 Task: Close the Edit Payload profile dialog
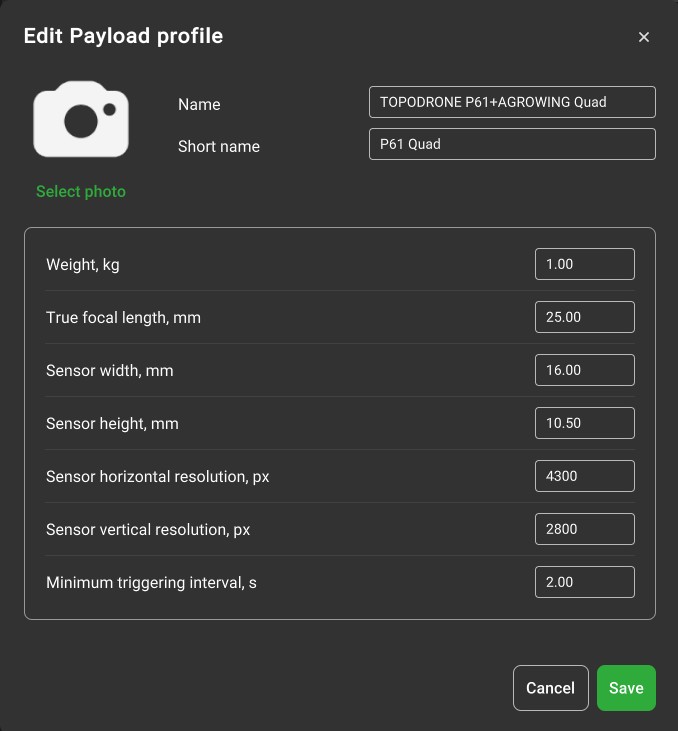click(643, 37)
